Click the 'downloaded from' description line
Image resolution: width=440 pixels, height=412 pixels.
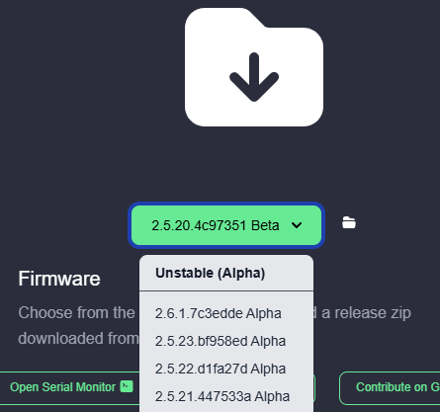pyautogui.click(x=79, y=338)
